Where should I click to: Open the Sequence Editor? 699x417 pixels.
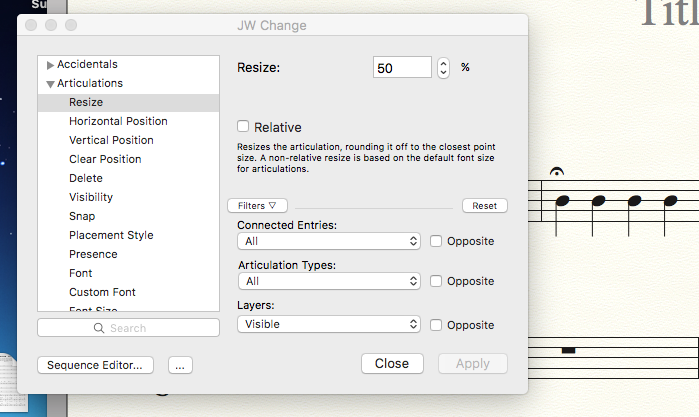click(96, 365)
